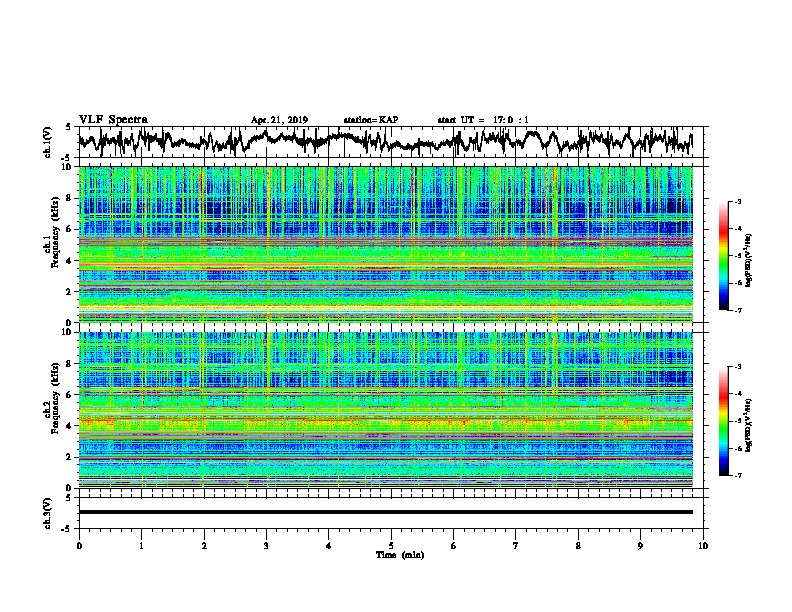Click the ch.1 voltage waveform trace
This screenshot has width=792, height=612.
(385, 141)
